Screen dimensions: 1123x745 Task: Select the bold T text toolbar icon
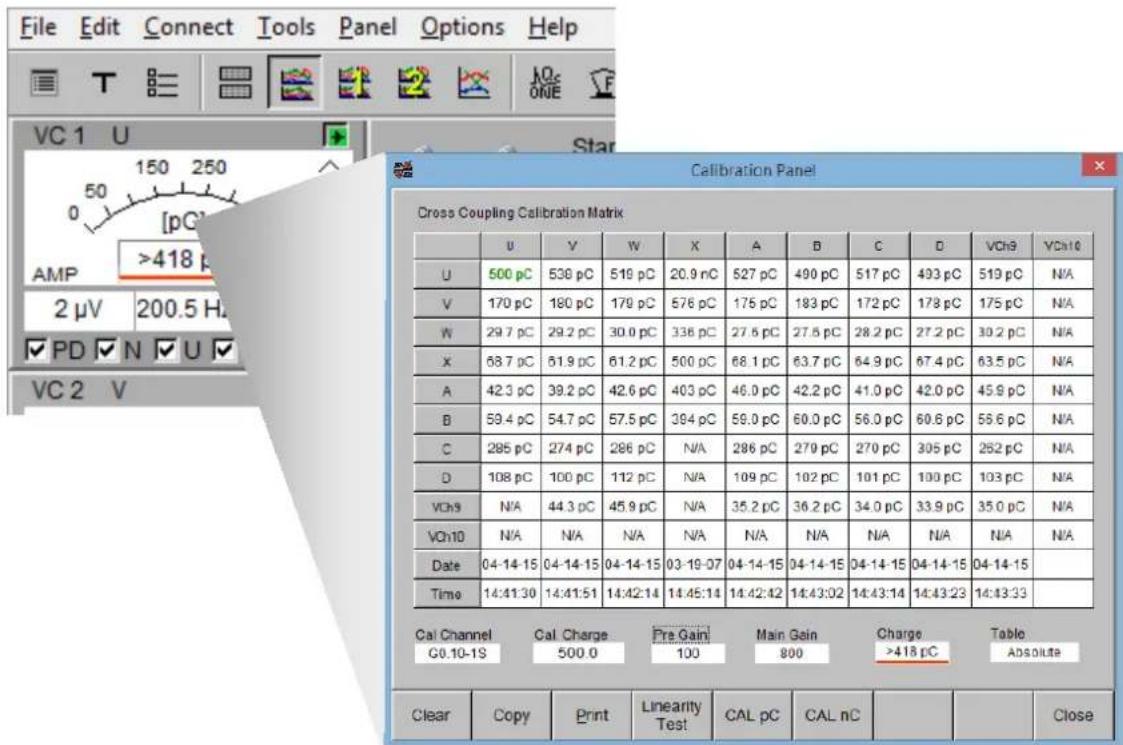coord(104,83)
